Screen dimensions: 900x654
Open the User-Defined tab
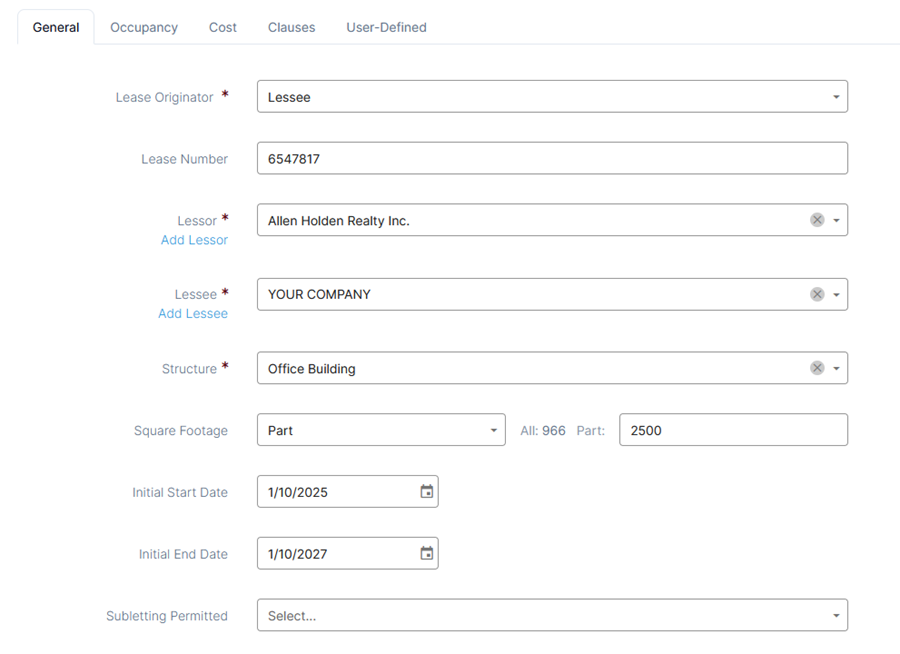386,28
